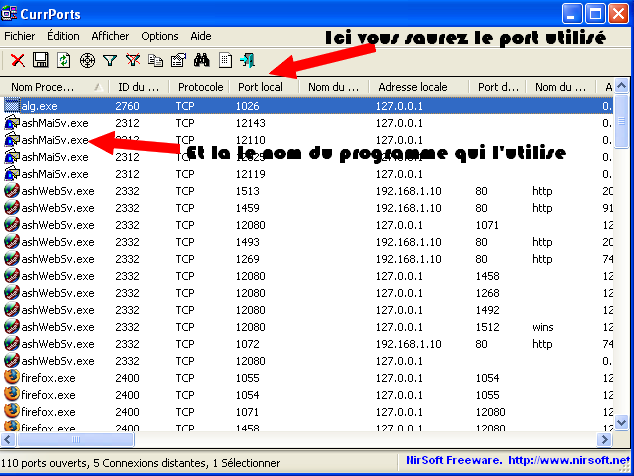Click the alg.exe process icon
The height and width of the screenshot is (476, 634).
(12, 106)
